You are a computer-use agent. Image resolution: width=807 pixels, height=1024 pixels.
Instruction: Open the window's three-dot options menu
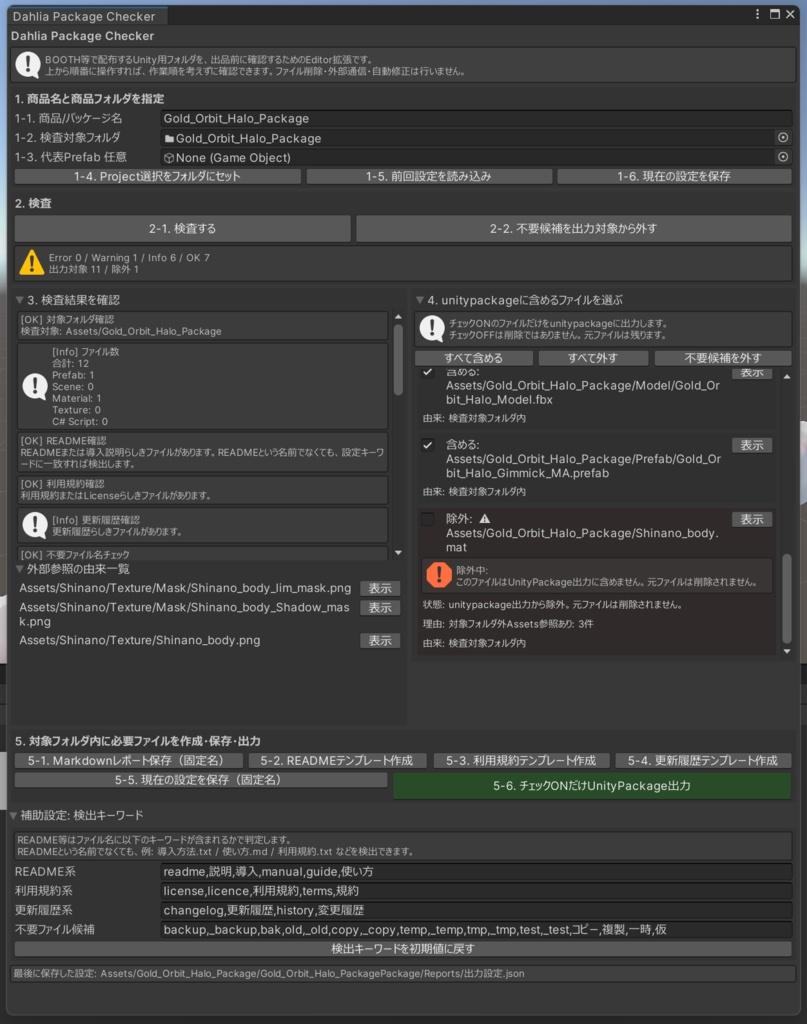click(757, 14)
